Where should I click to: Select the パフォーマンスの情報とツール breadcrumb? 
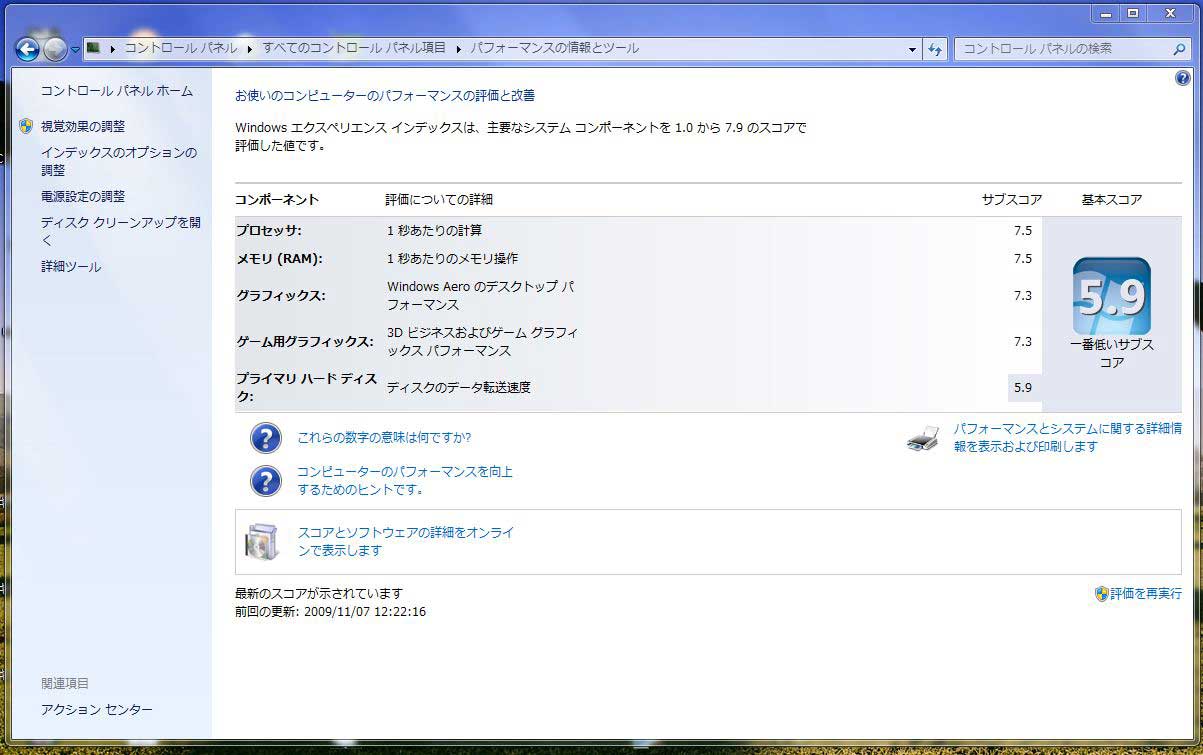point(554,48)
